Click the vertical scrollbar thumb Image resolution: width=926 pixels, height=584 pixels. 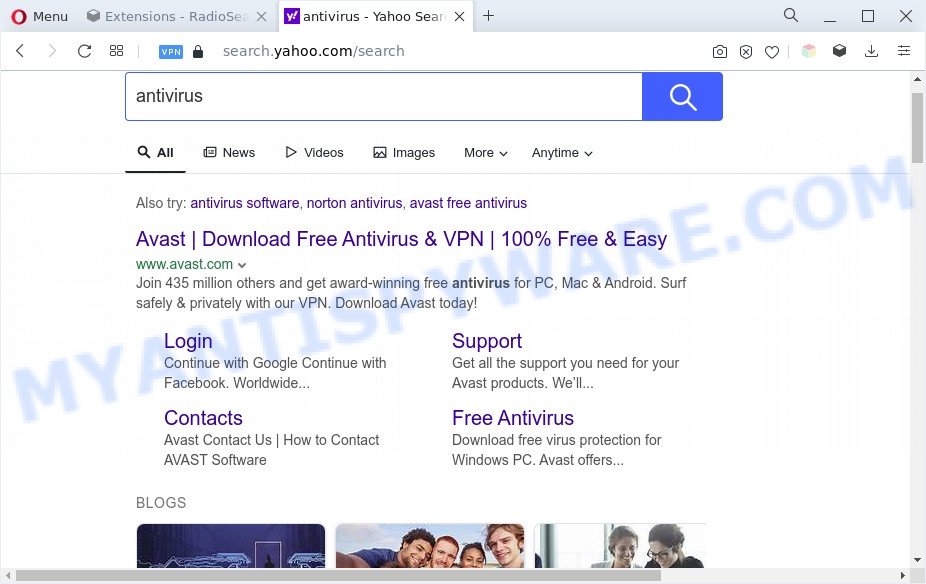point(917,128)
